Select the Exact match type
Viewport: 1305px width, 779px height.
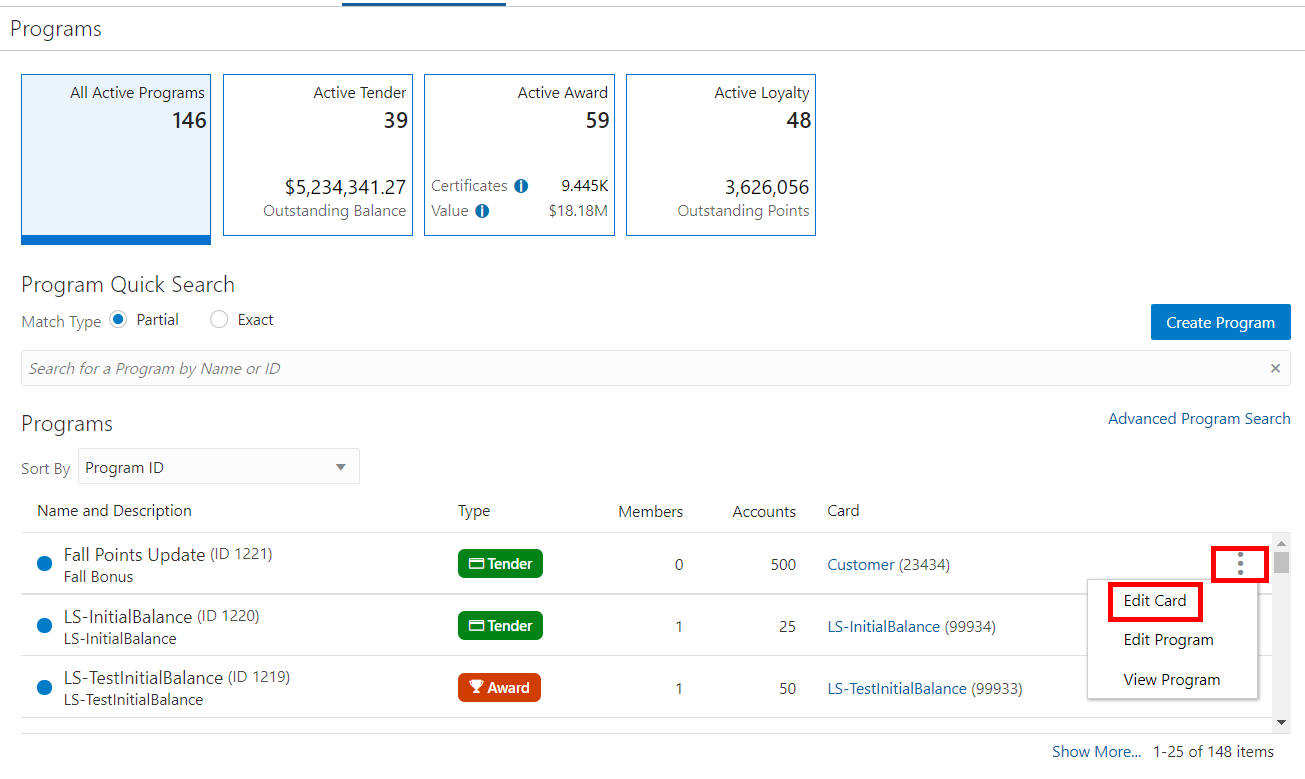(220, 320)
